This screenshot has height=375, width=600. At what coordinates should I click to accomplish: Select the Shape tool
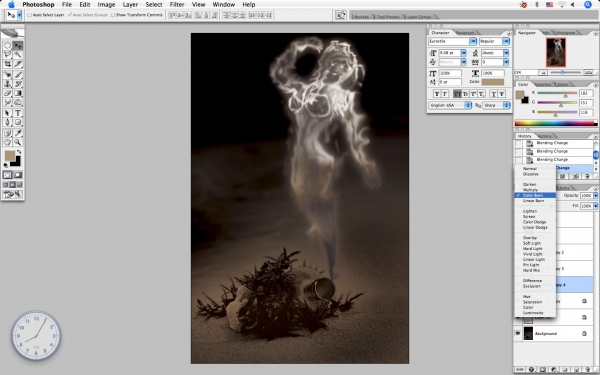(18, 122)
